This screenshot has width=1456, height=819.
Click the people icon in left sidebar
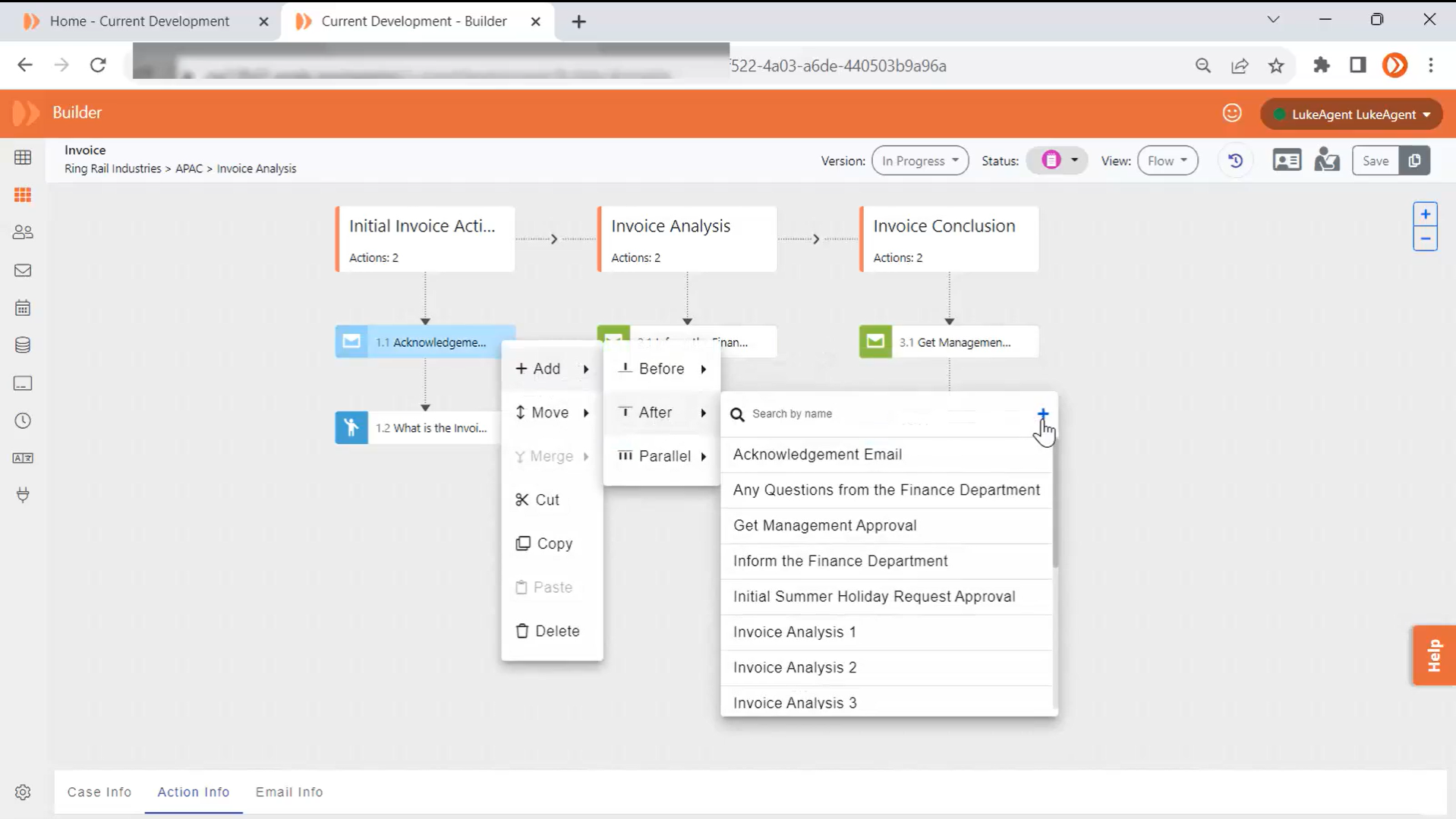click(x=23, y=233)
